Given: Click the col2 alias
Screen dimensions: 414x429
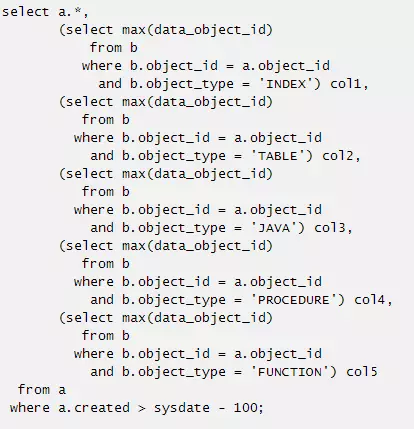Looking at the screenshot, I should [338, 156].
